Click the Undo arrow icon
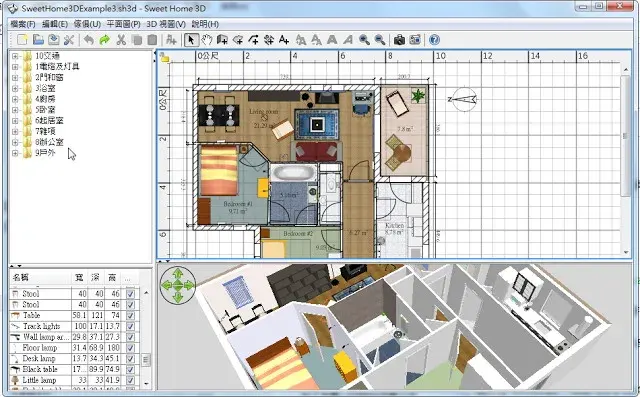This screenshot has height=397, width=640. coord(89,40)
